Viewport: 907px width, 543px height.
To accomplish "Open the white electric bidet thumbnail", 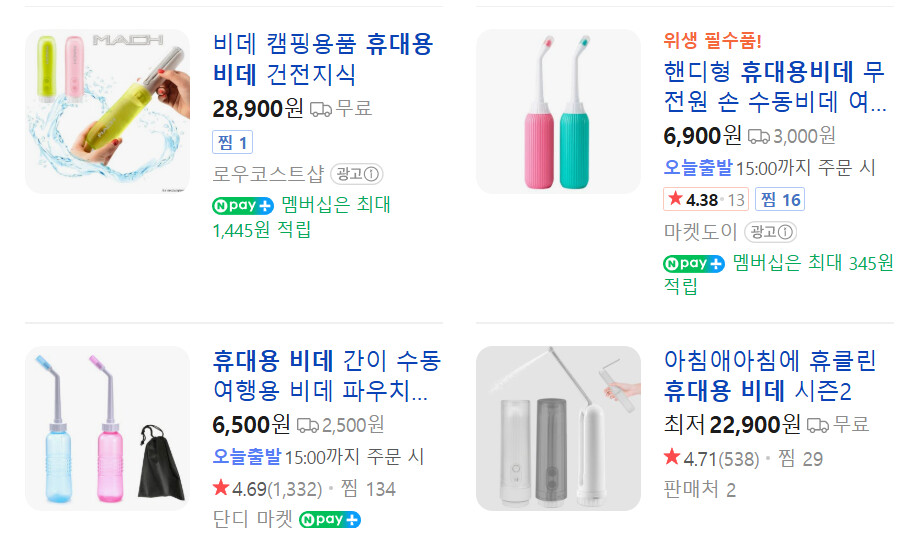I will [x=558, y=428].
